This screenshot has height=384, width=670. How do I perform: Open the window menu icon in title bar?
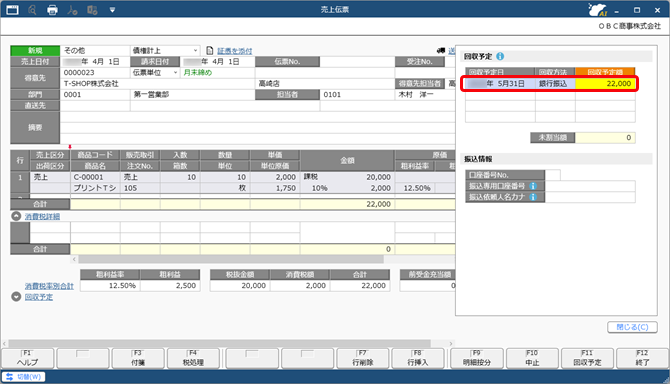click(12, 9)
